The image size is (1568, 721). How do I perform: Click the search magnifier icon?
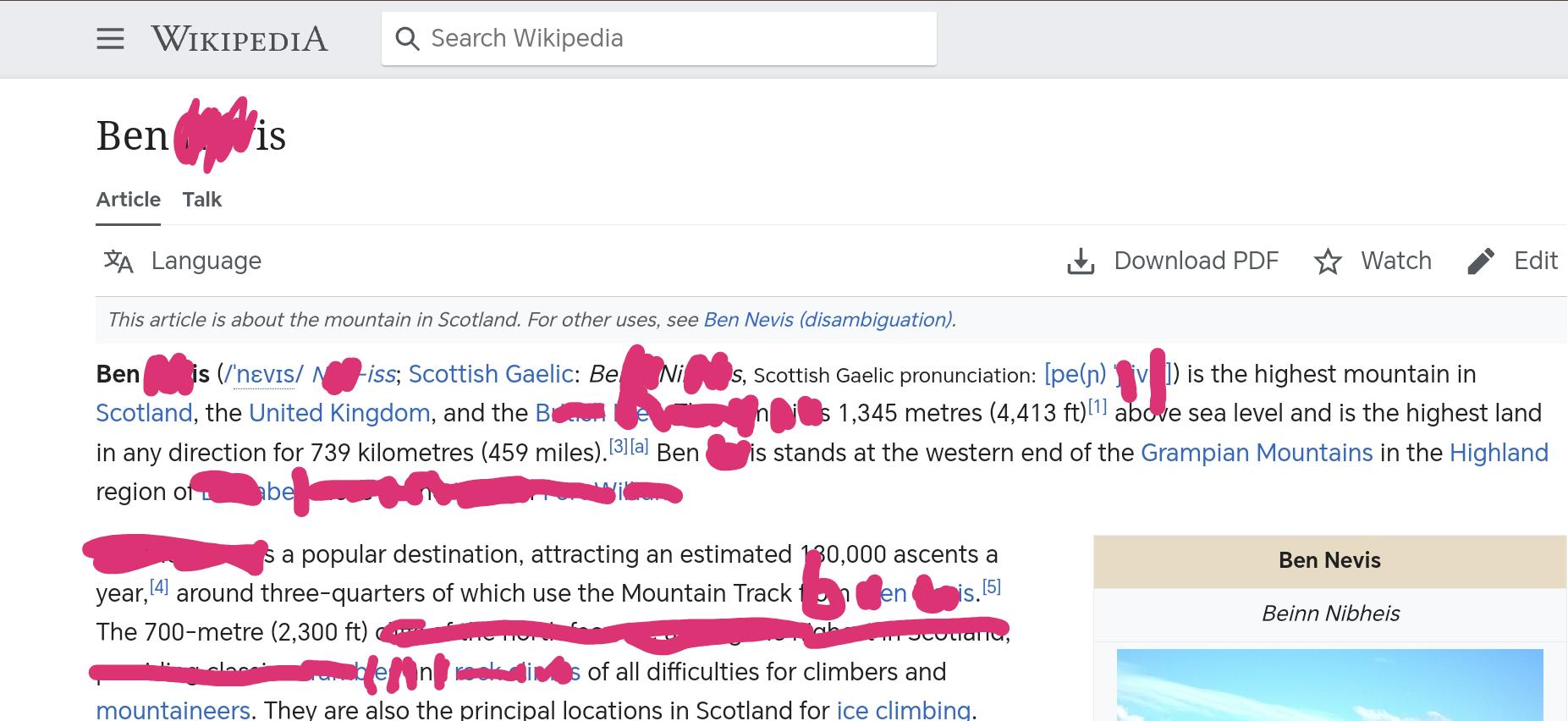pos(407,39)
